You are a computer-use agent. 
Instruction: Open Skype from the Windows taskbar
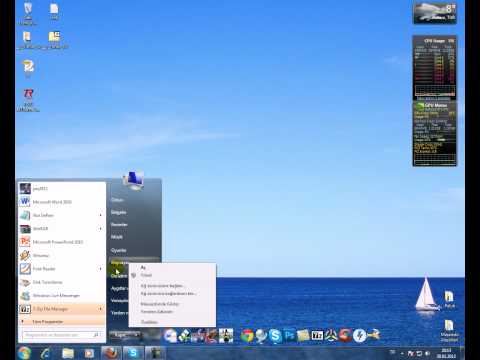pos(133,353)
